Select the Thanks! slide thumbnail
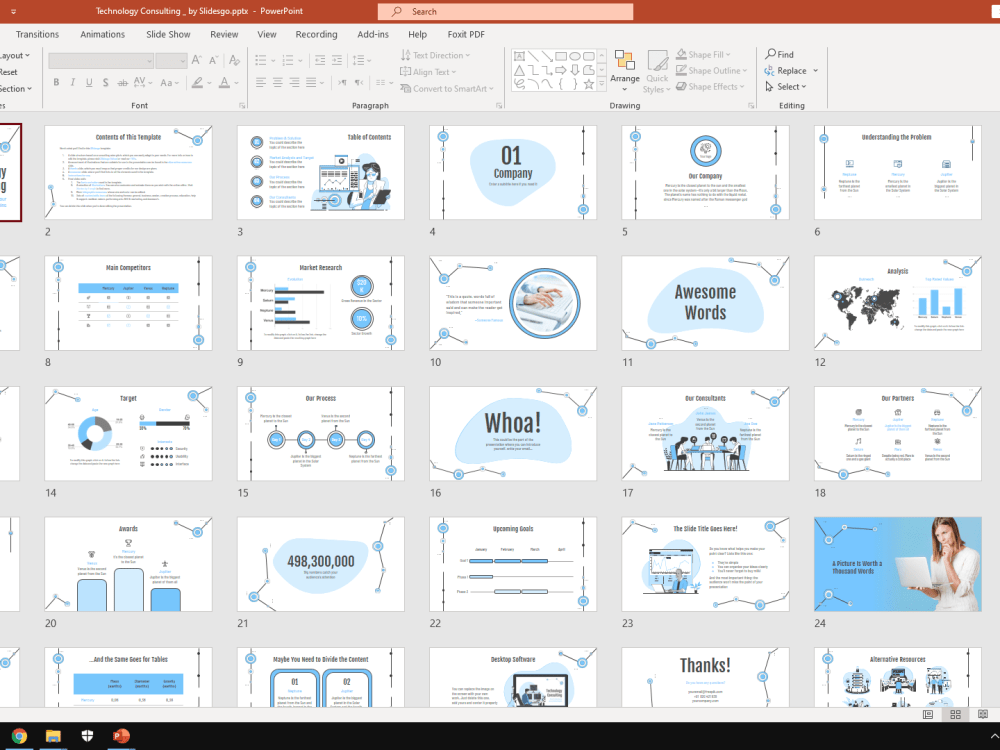1000x750 pixels. 705,677
